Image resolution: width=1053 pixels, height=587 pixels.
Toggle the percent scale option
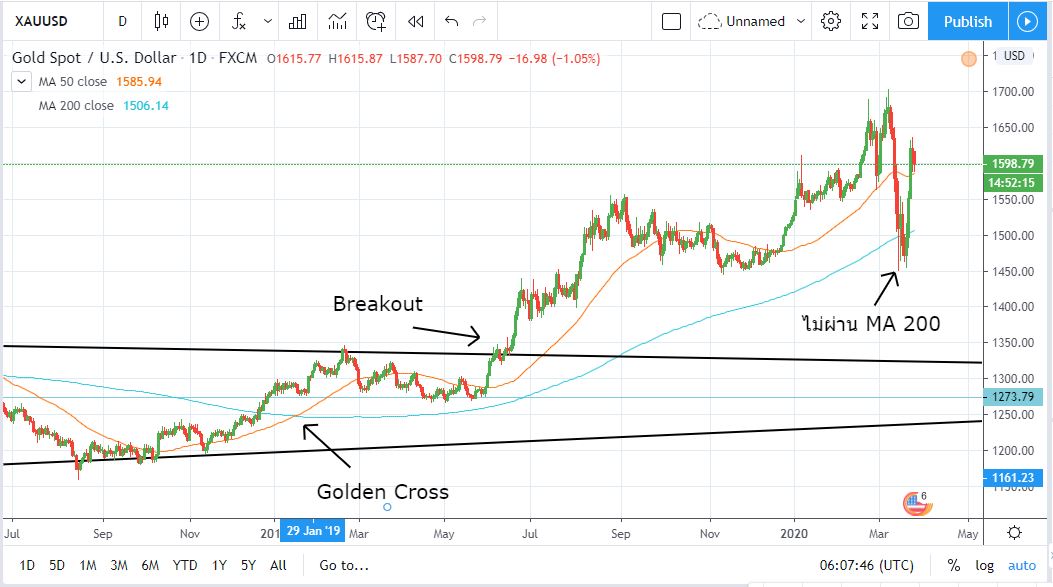953,566
